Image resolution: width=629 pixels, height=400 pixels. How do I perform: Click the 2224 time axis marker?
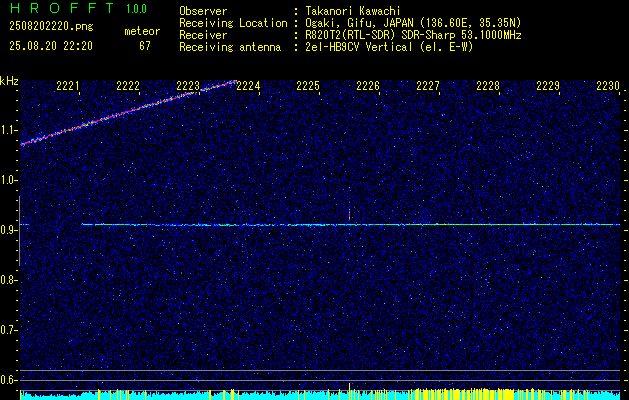248,86
